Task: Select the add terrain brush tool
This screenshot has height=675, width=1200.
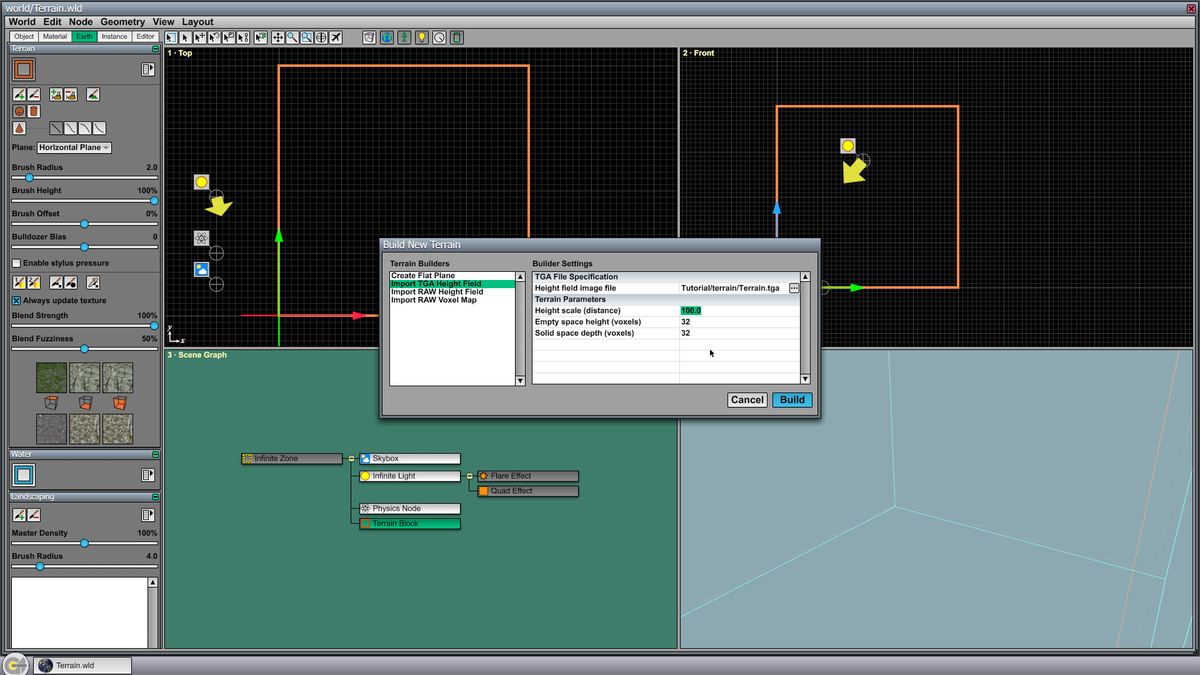Action: click(17, 95)
